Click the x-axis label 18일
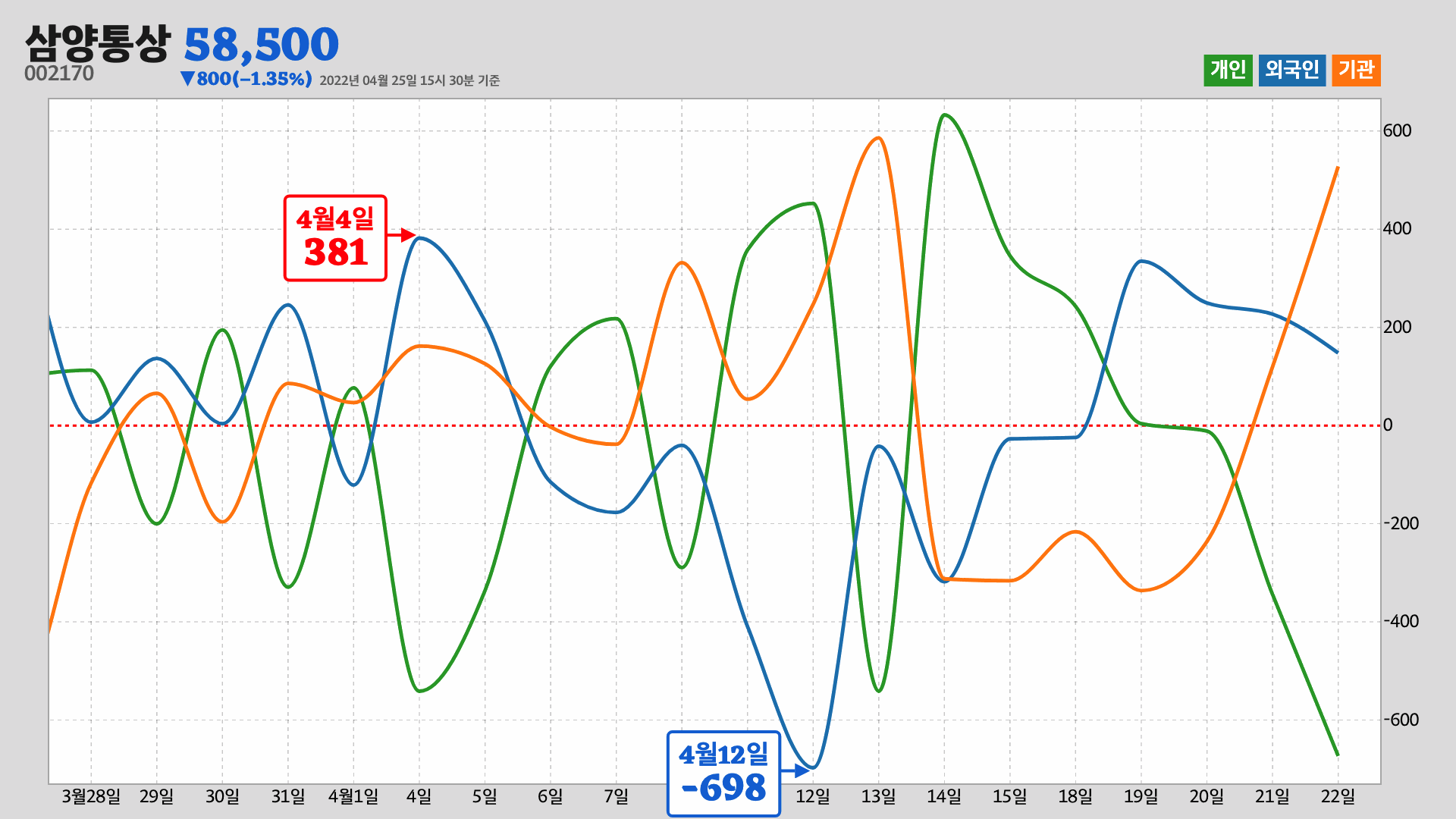This screenshot has width=1456, height=819. click(x=1075, y=796)
